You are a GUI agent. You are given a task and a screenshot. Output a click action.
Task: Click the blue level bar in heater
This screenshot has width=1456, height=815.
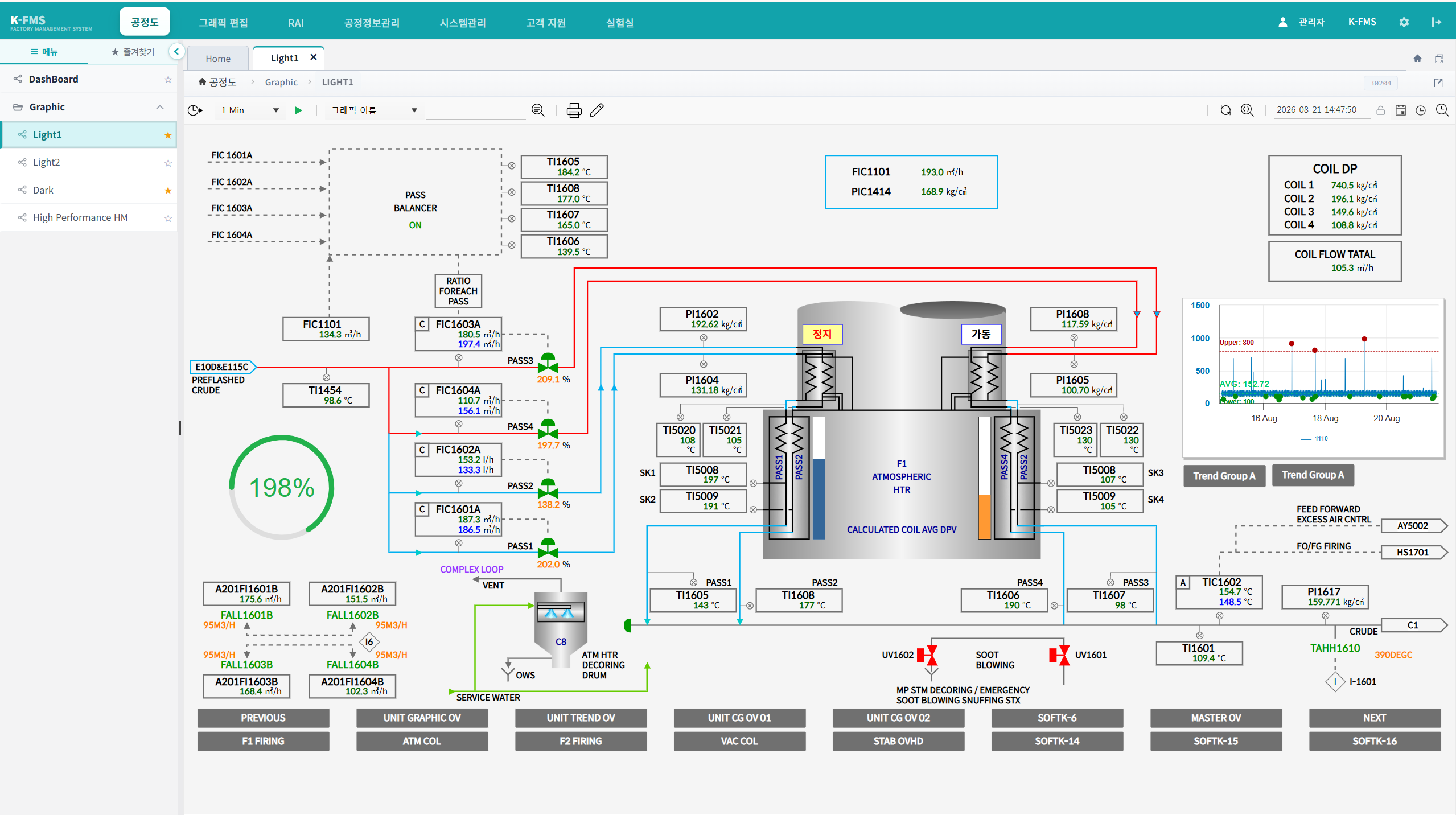(x=819, y=499)
